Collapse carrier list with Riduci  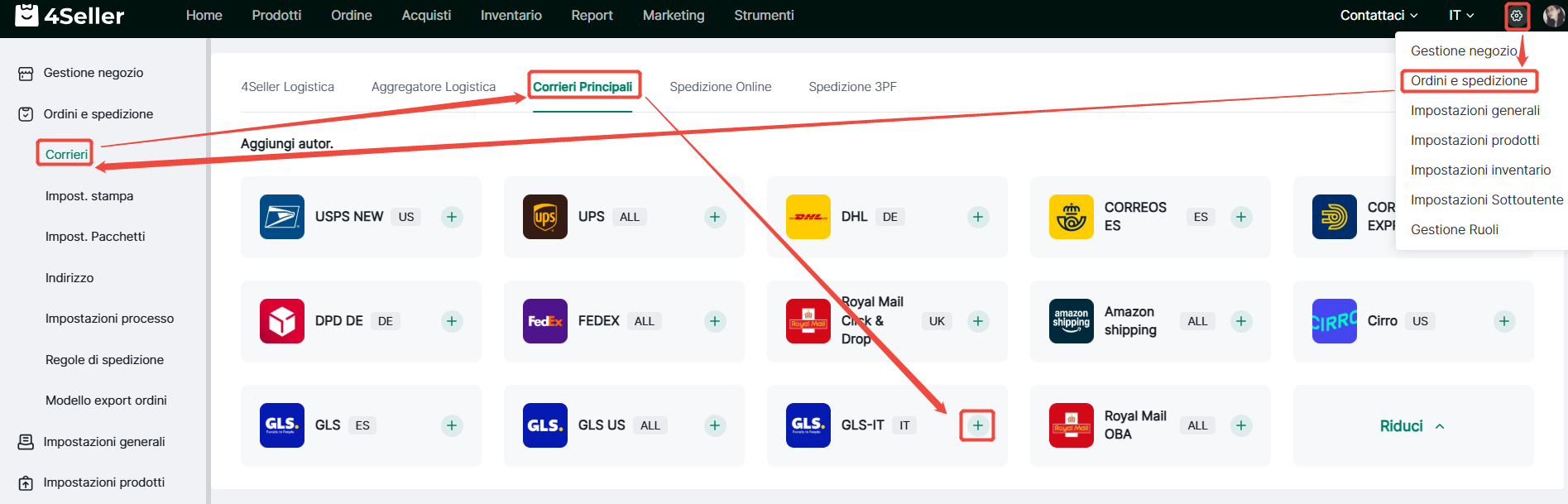[1412, 426]
